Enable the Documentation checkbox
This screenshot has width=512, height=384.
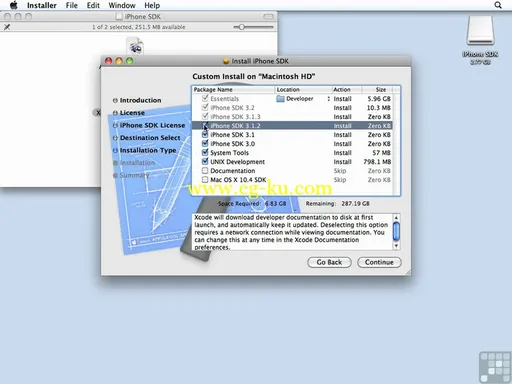point(205,171)
